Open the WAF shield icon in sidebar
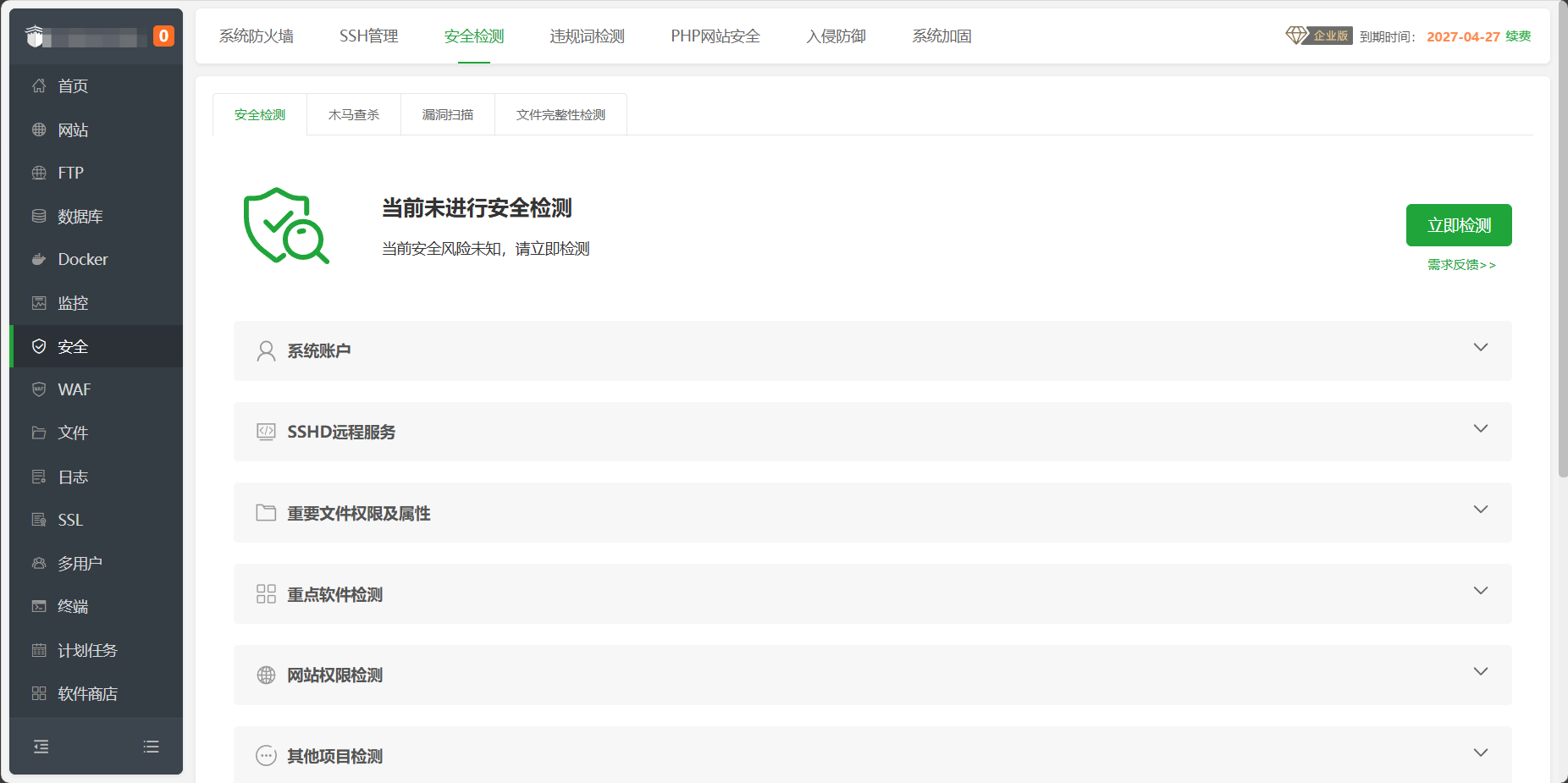Screen dimensions: 1568x783 click(39, 389)
